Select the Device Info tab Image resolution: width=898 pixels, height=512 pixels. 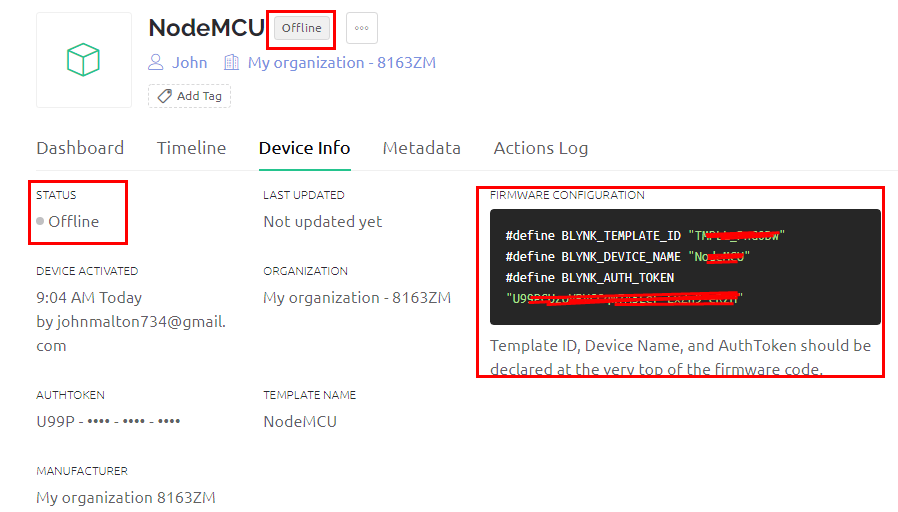305,148
